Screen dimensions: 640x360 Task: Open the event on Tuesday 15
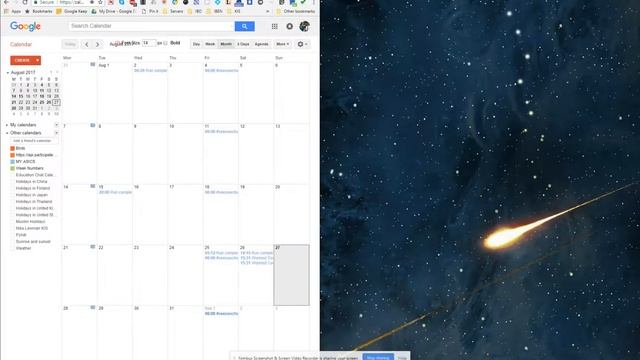(x=116, y=192)
